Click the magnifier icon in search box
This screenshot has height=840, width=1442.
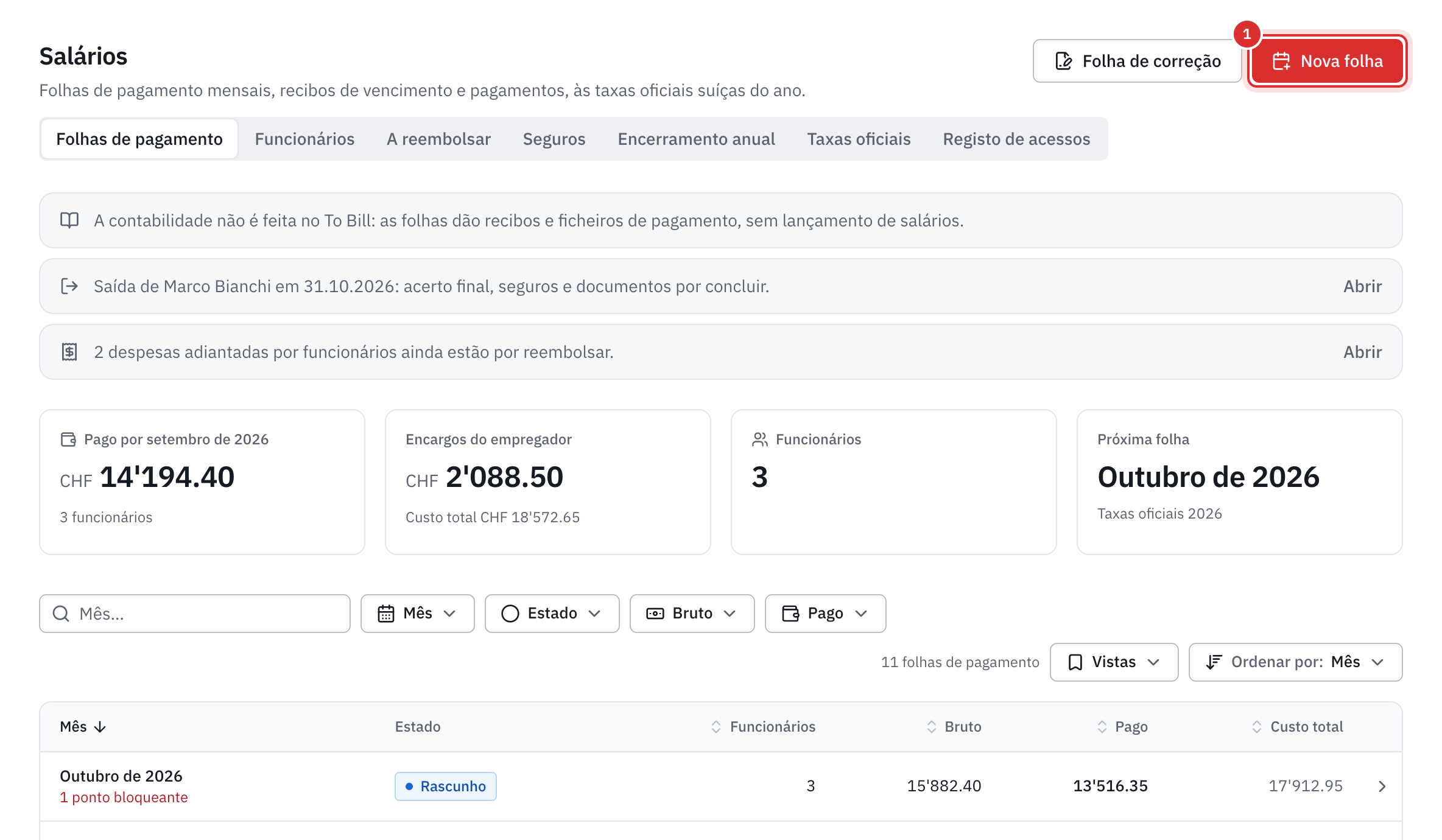[x=61, y=614]
